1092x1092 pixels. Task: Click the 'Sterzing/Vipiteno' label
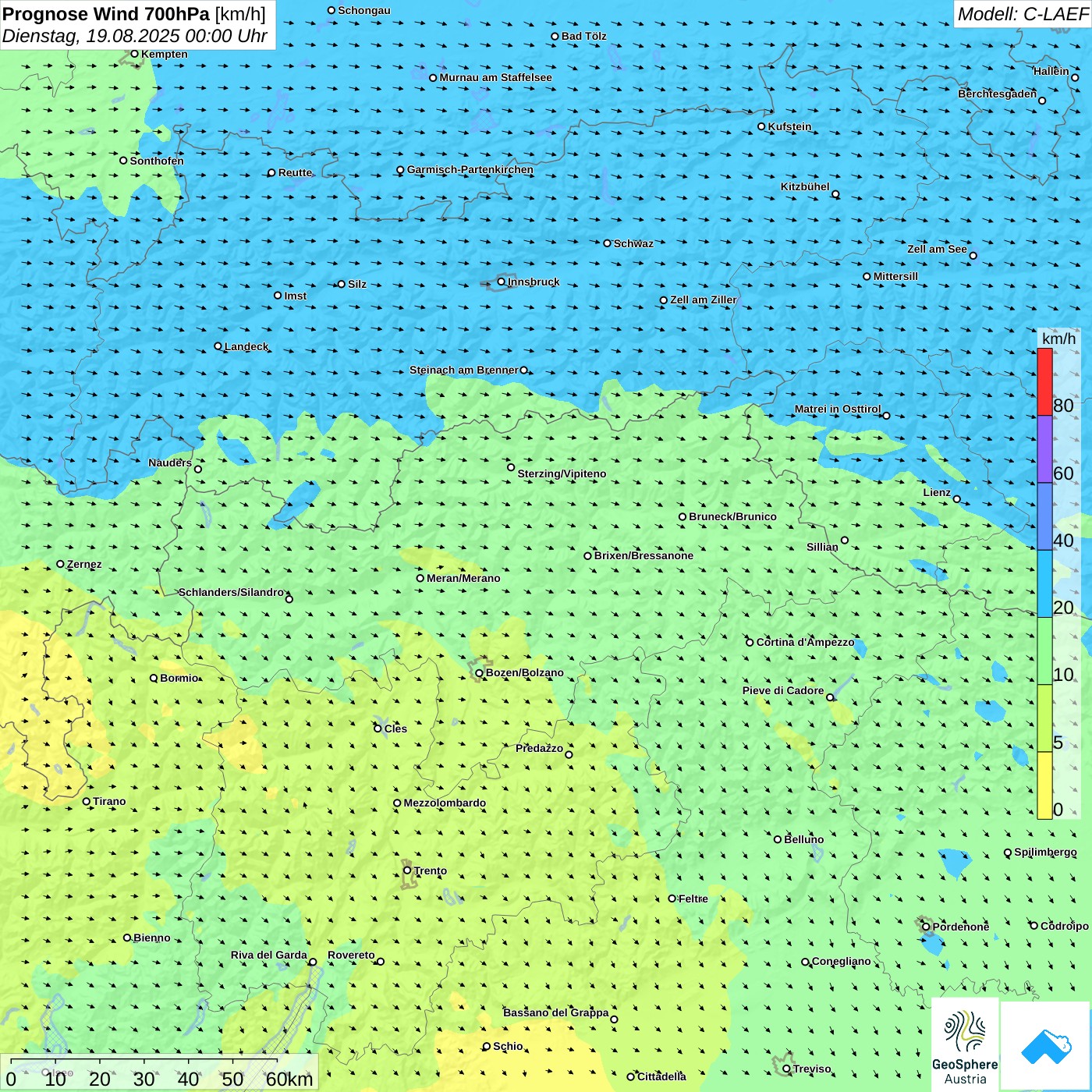coord(562,473)
